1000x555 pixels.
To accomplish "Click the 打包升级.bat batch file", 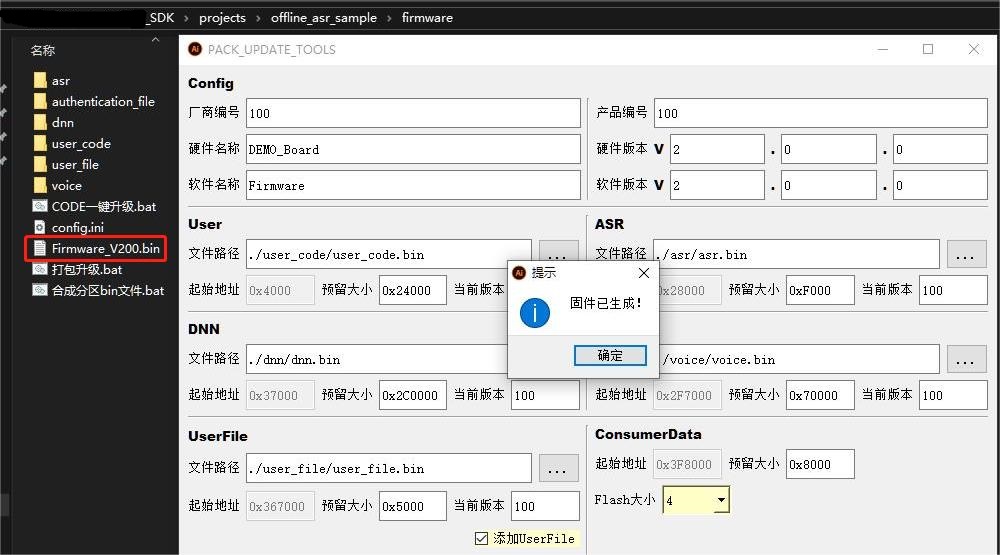I will (86, 270).
